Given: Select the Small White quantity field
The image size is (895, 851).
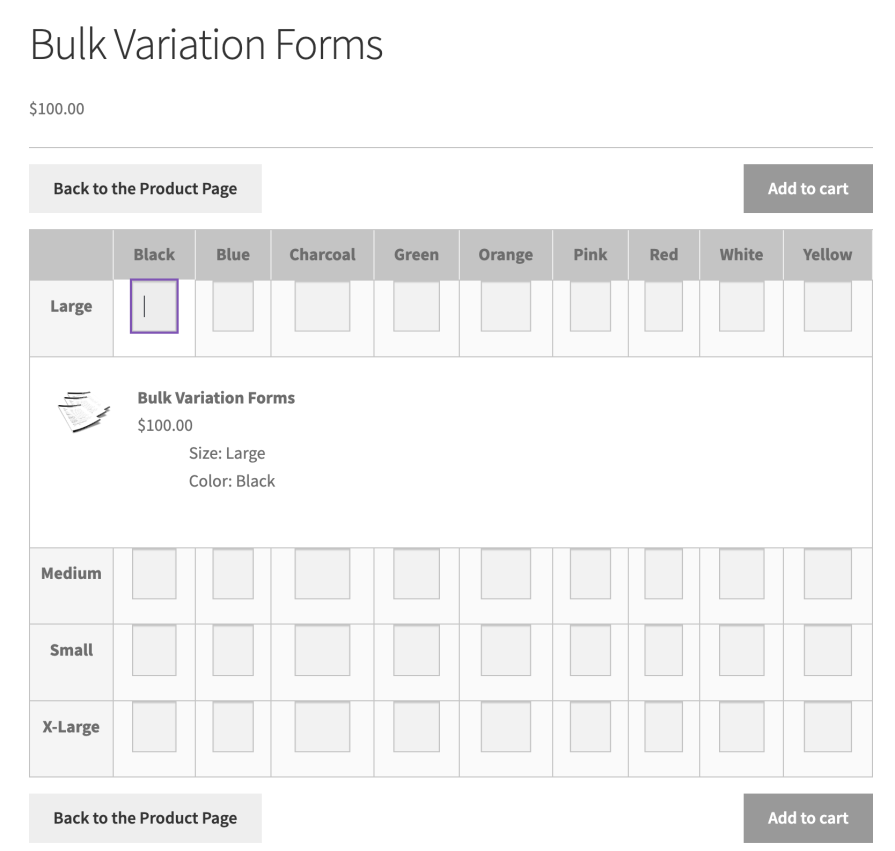Looking at the screenshot, I should click(x=741, y=650).
